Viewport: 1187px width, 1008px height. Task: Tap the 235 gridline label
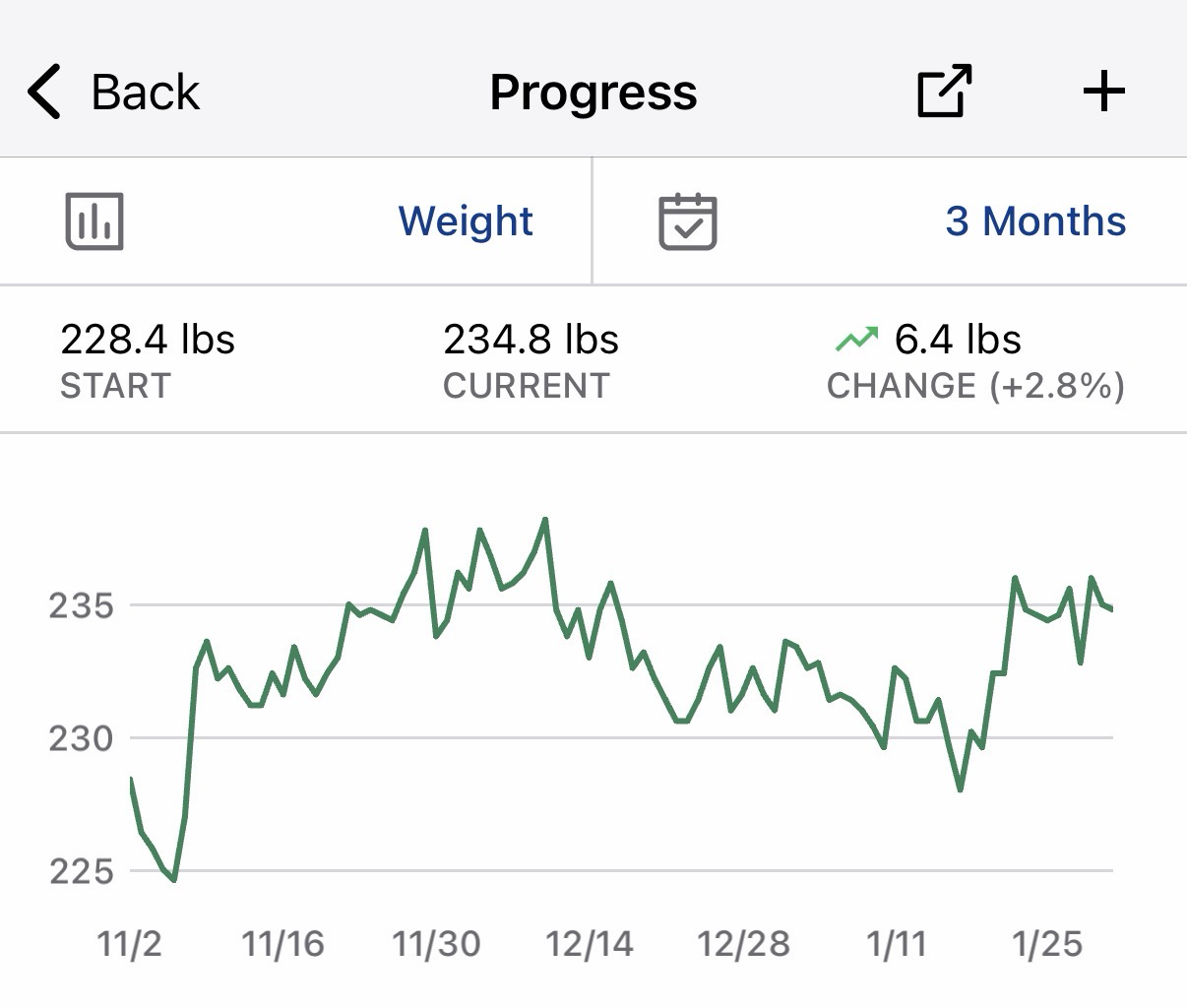(82, 605)
